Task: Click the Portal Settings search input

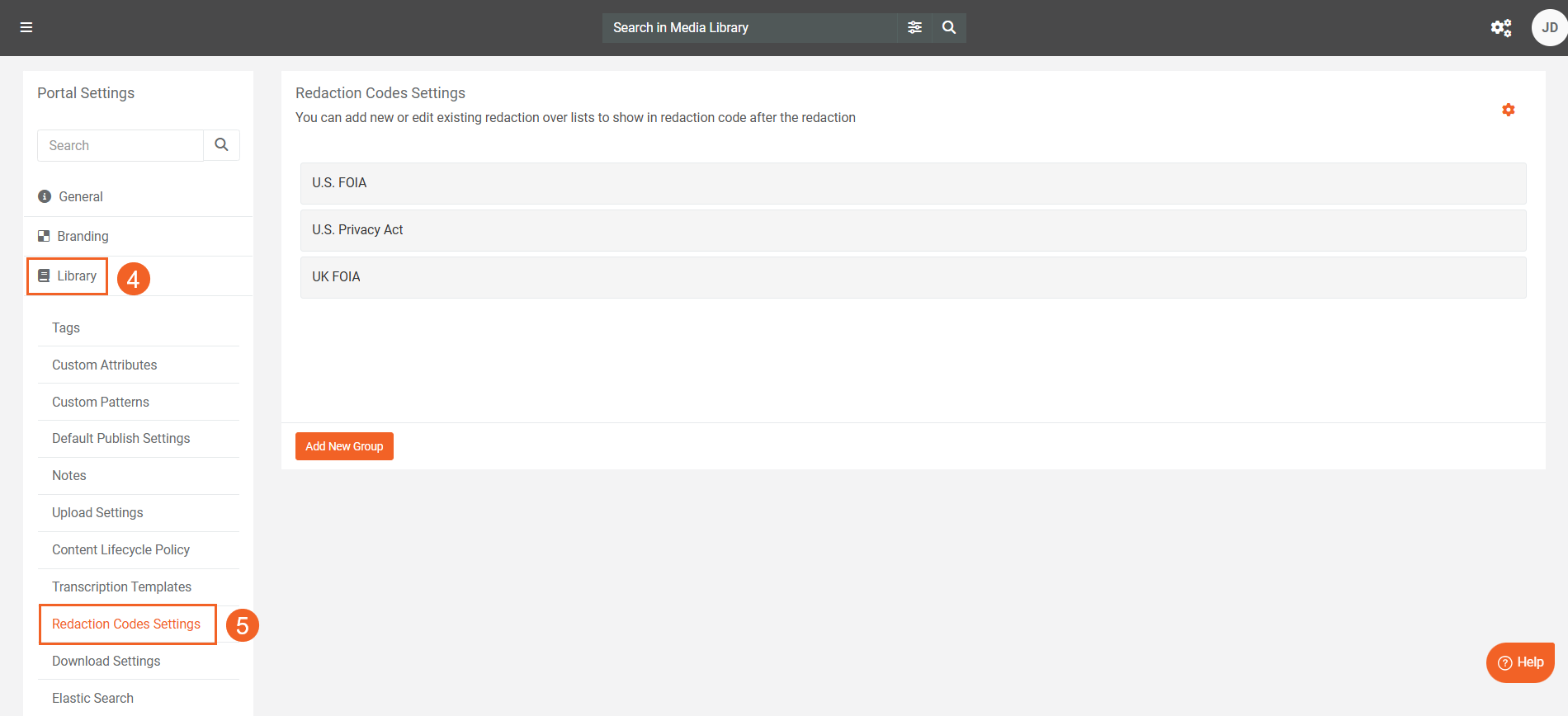Action: (x=120, y=146)
